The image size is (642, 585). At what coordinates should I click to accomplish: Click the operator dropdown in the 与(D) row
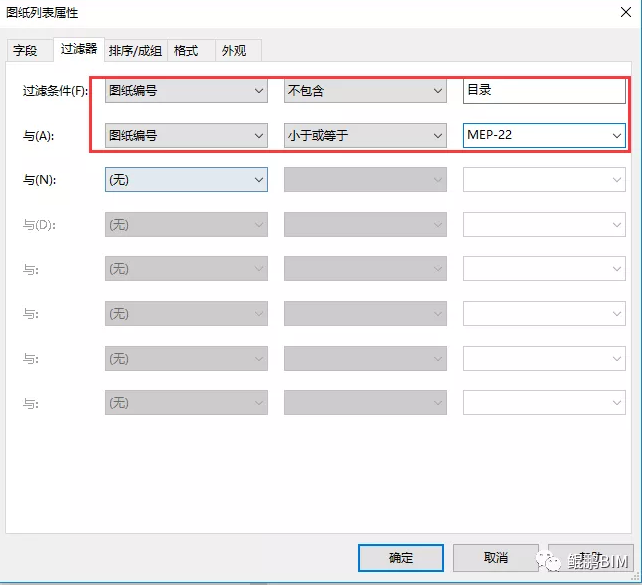click(365, 225)
